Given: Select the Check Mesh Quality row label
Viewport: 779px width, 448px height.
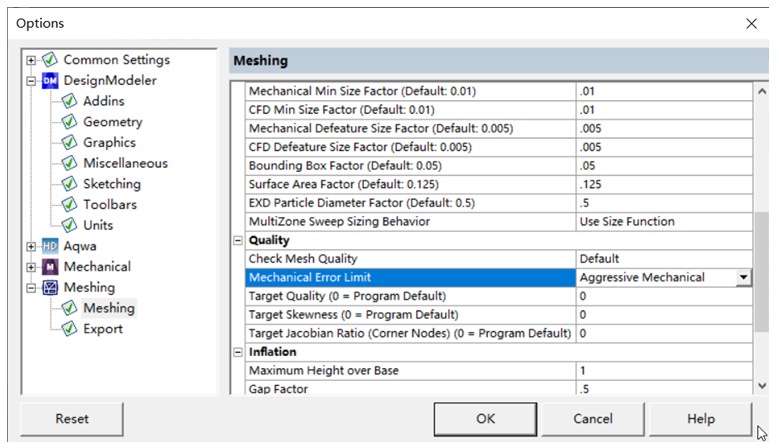Looking at the screenshot, I should pyautogui.click(x=410, y=259).
